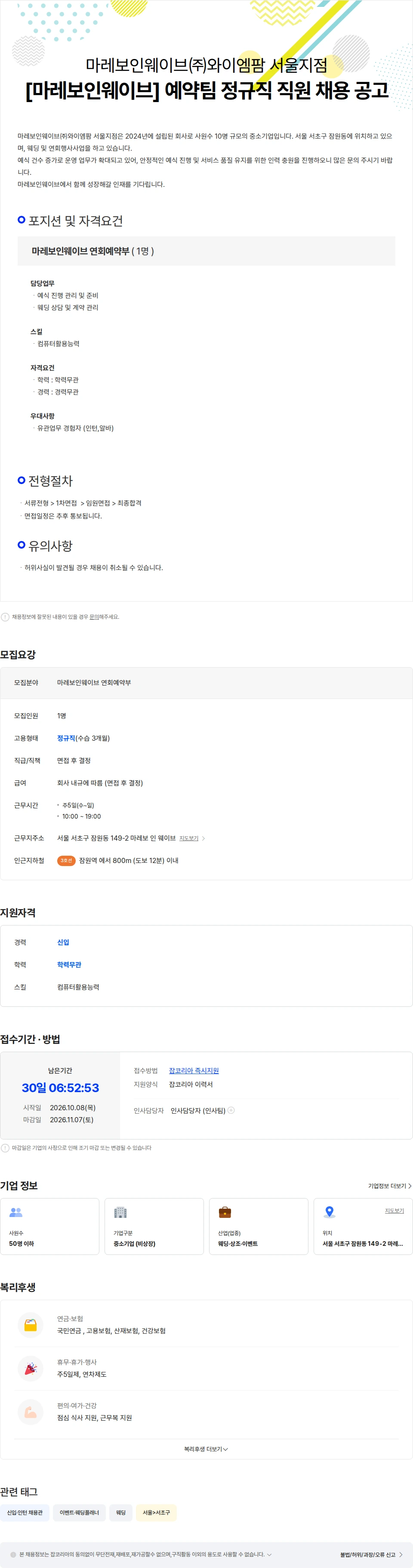The height and width of the screenshot is (1568, 413).
Task: Click arrow icon after 근무지주소 지도보기
Action: pos(203,838)
